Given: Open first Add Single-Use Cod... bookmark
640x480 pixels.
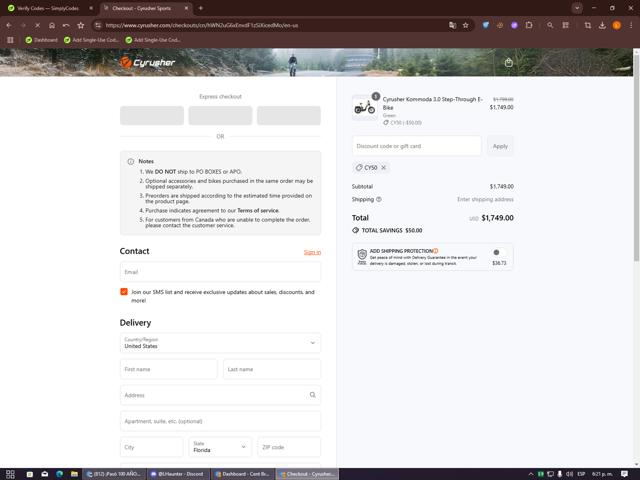Looking at the screenshot, I should [x=91, y=40].
